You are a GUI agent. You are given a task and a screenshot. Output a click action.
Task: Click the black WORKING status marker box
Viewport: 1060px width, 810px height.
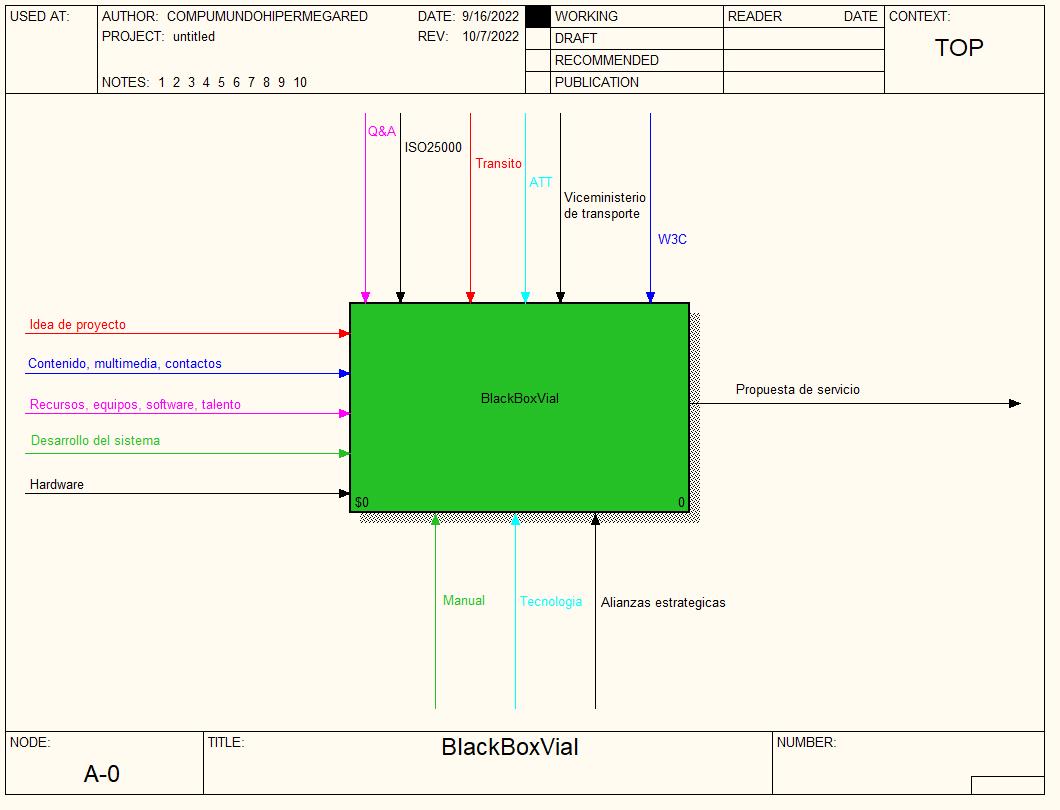coord(538,17)
